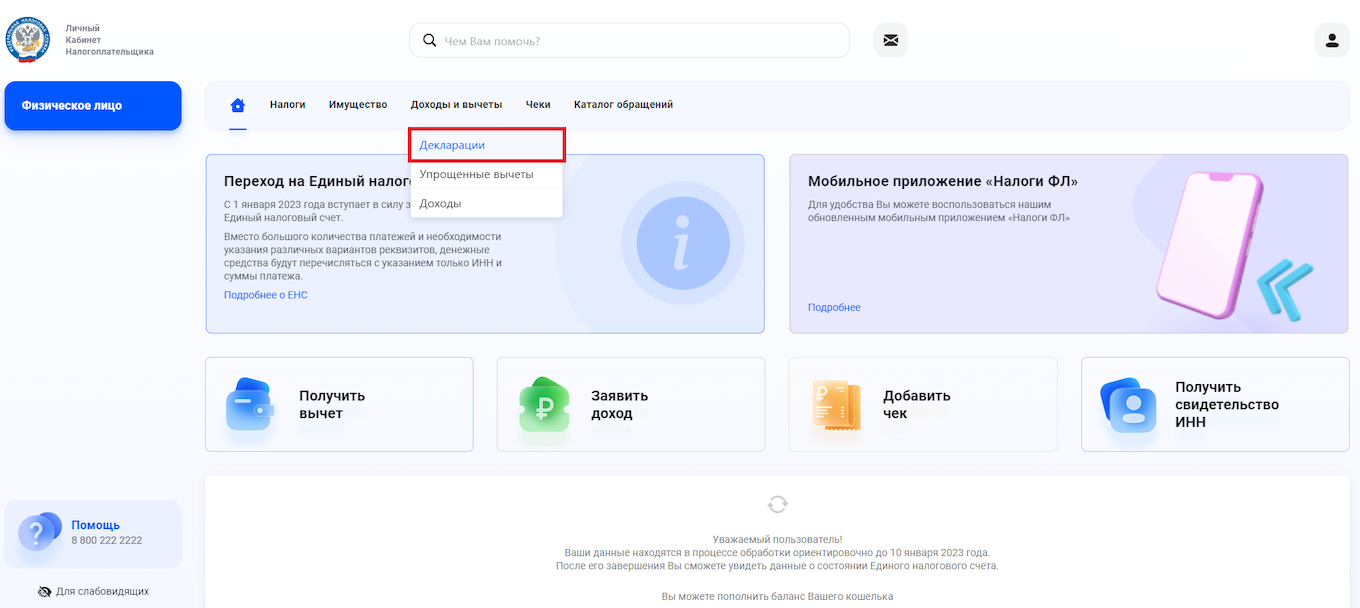Screen dimensions: 1360x608
Task: Open the Налоги menu item
Action: pyautogui.click(x=287, y=103)
